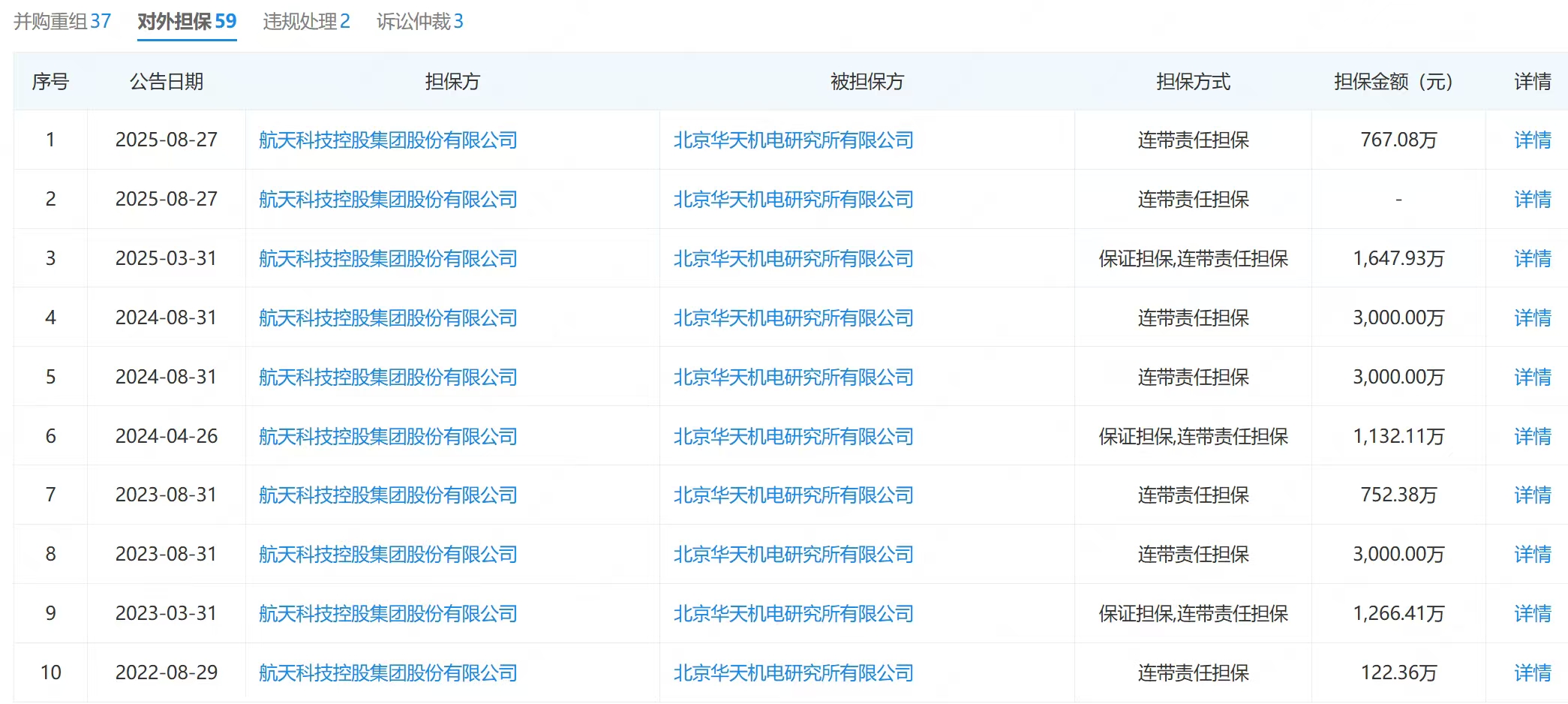Click the date 2025-03-31
This screenshot has width=1568, height=704.
167,259
